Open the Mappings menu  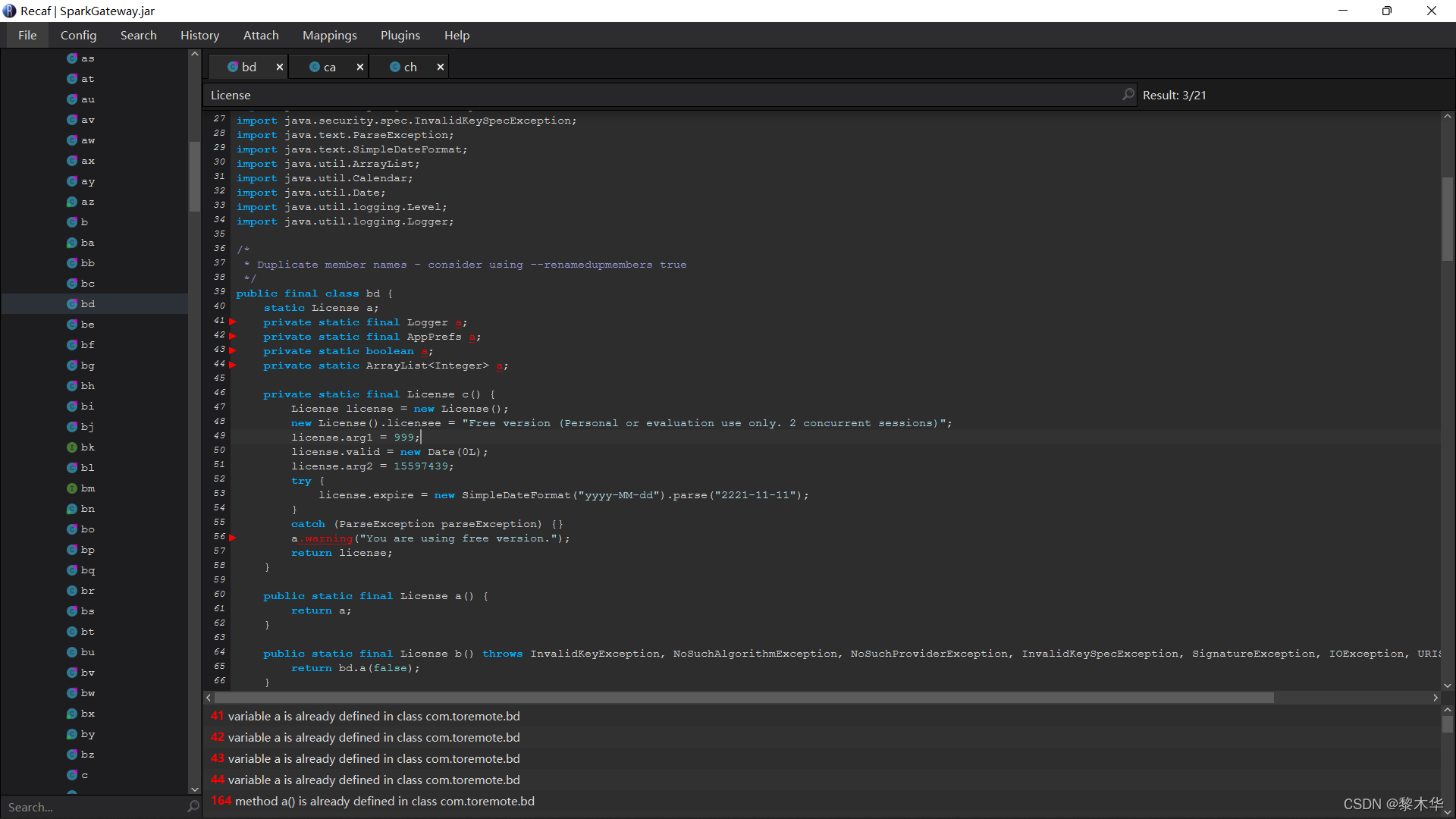coord(329,35)
